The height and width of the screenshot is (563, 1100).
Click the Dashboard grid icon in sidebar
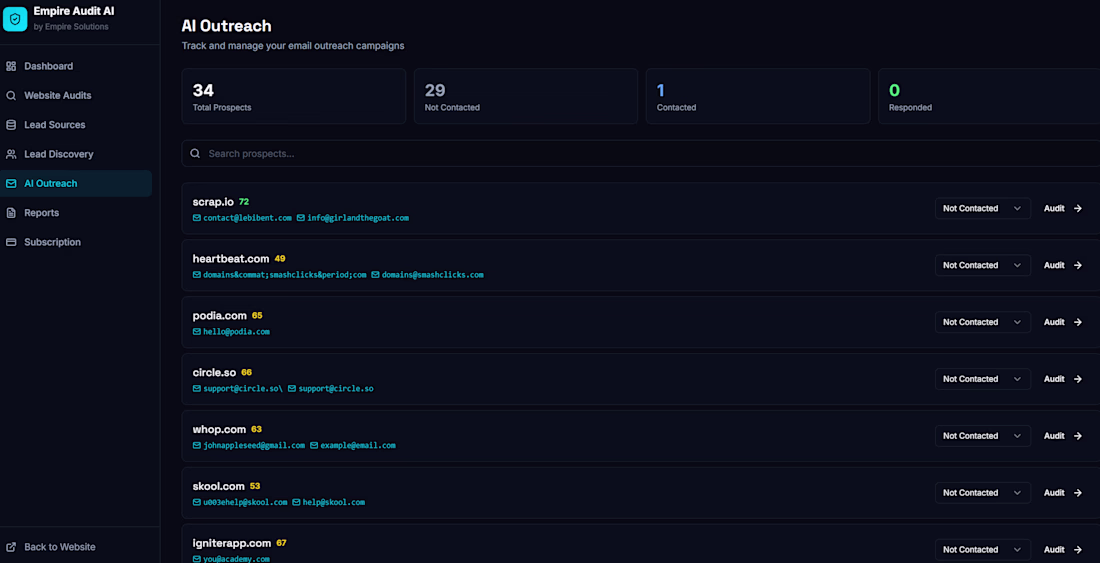tap(11, 66)
